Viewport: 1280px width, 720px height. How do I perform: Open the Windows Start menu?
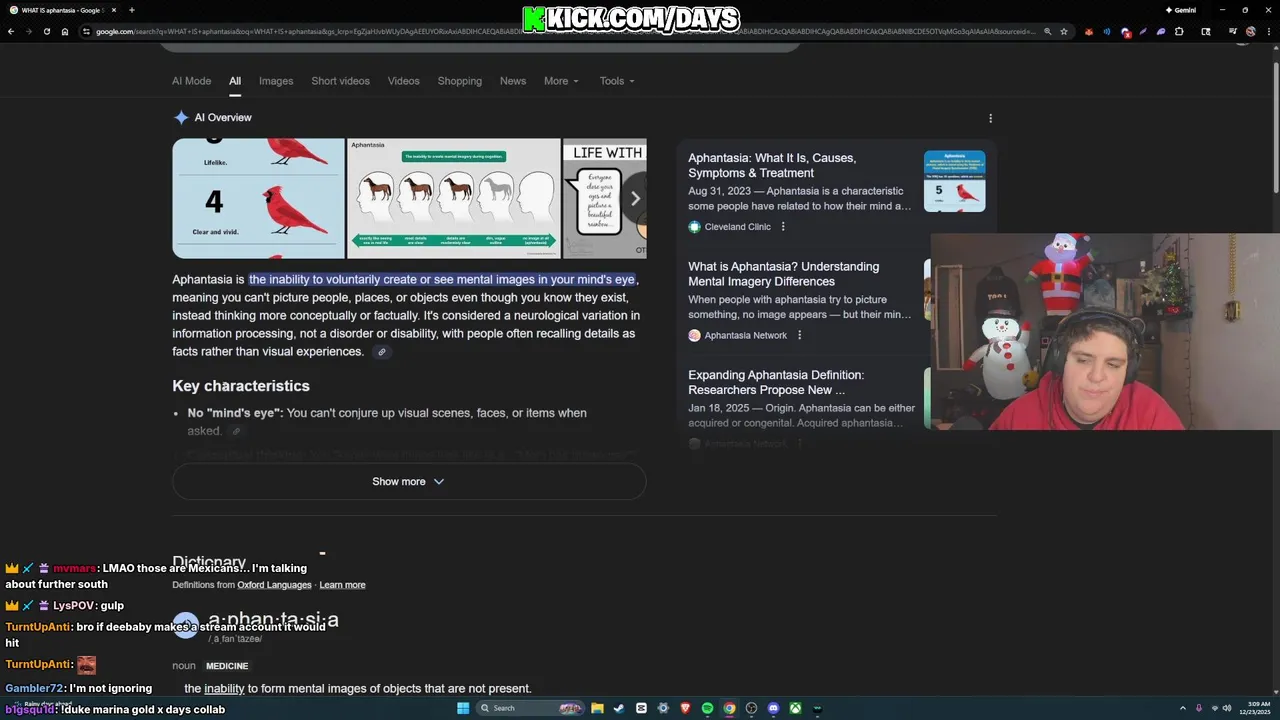(463, 708)
